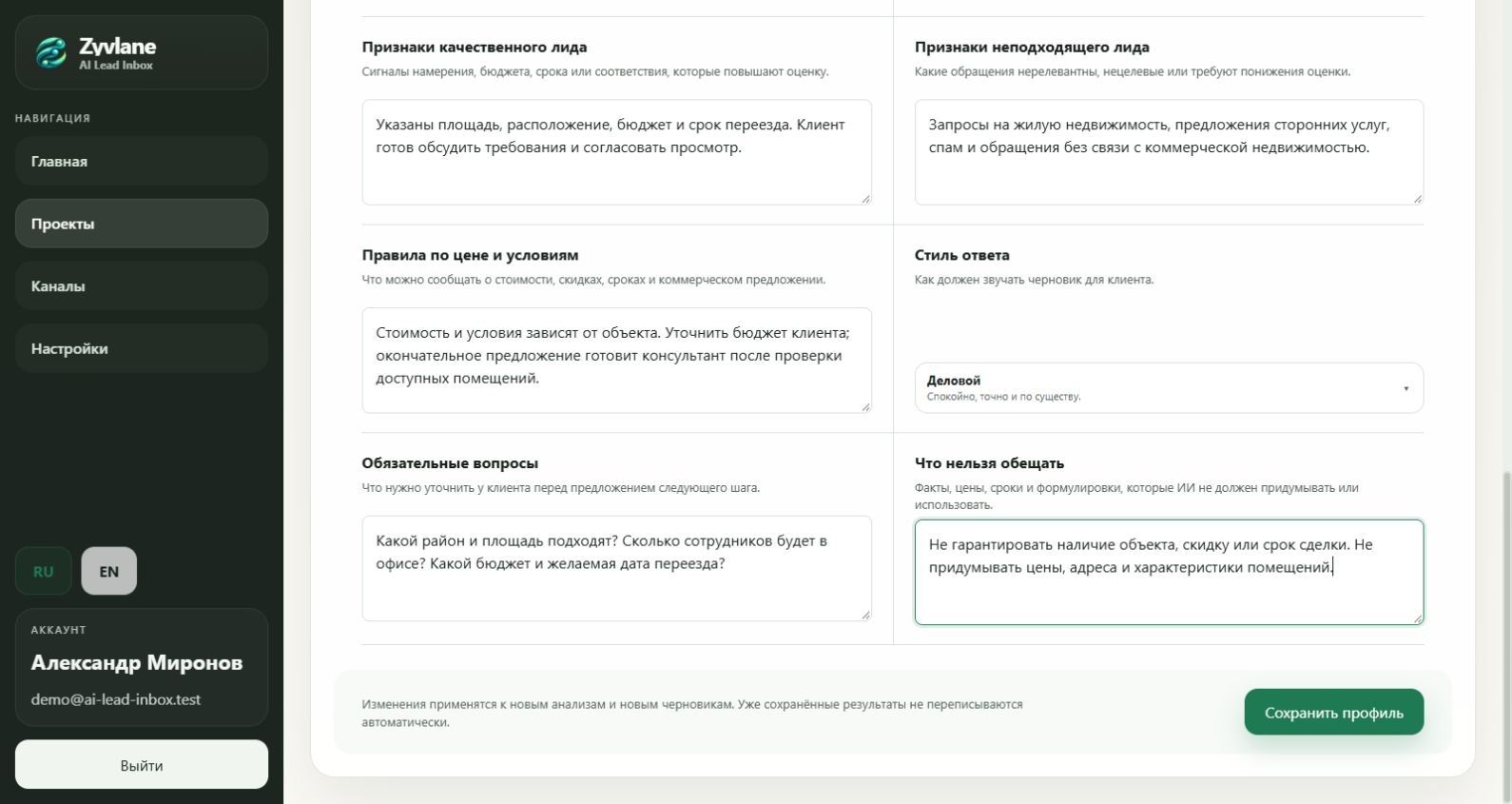The image size is (1512, 804).
Task: Click the Что нельзя обещать heading
Action: click(x=989, y=463)
